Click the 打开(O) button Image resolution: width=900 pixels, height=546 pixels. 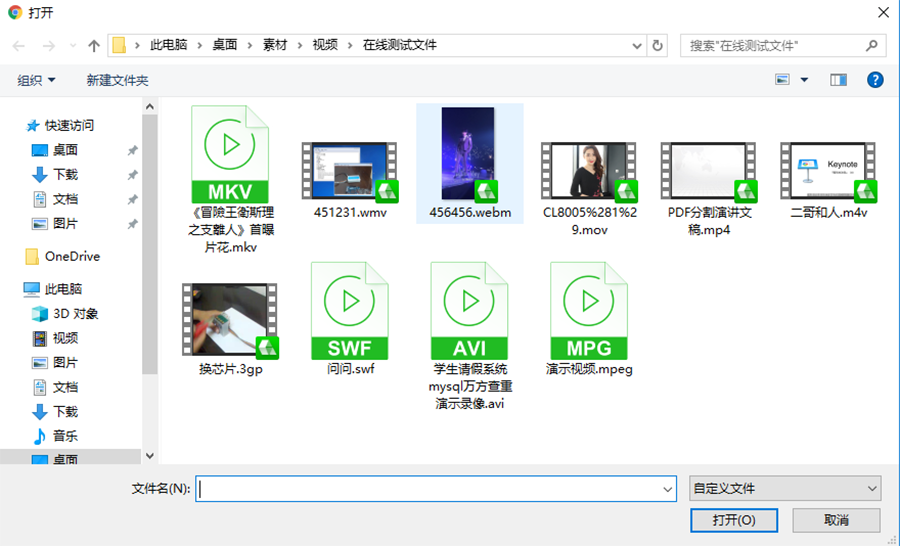[x=734, y=520]
